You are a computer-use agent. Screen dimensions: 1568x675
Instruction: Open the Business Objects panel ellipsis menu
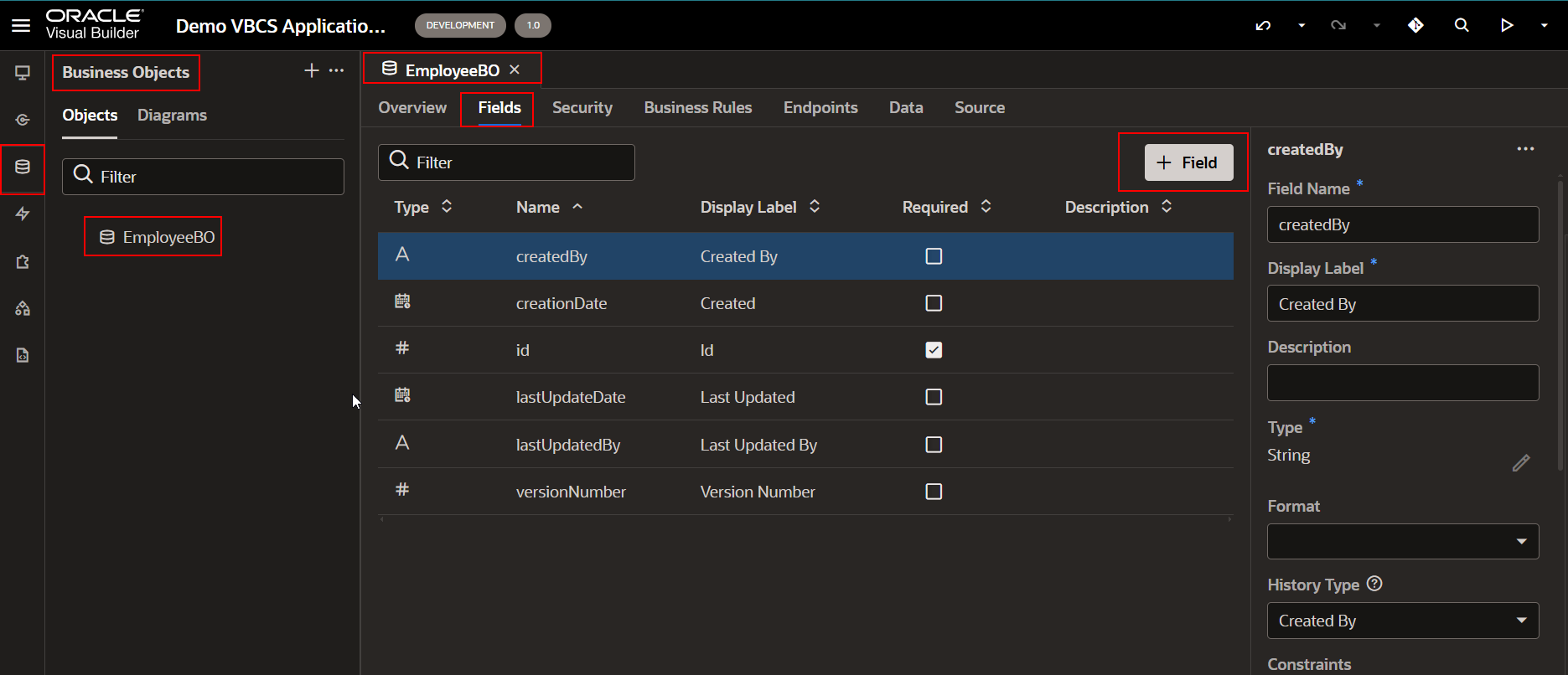336,70
